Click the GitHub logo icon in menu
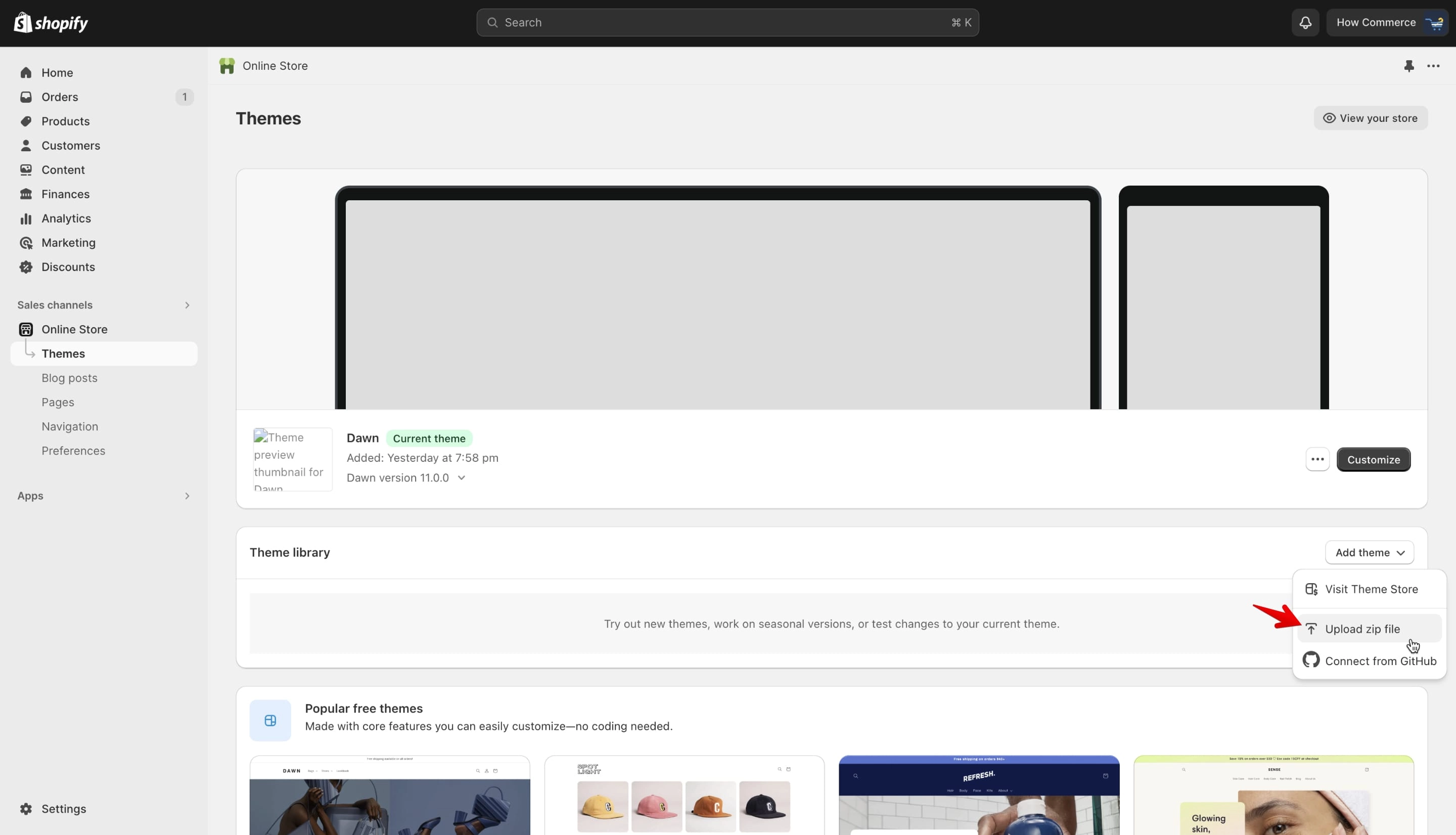Image resolution: width=1456 pixels, height=835 pixels. coord(1311,660)
